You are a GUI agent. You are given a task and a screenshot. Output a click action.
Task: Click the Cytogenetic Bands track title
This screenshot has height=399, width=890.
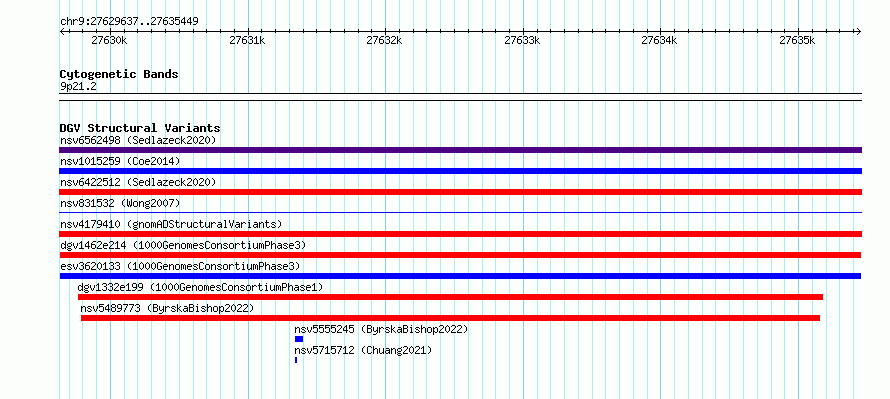point(119,74)
